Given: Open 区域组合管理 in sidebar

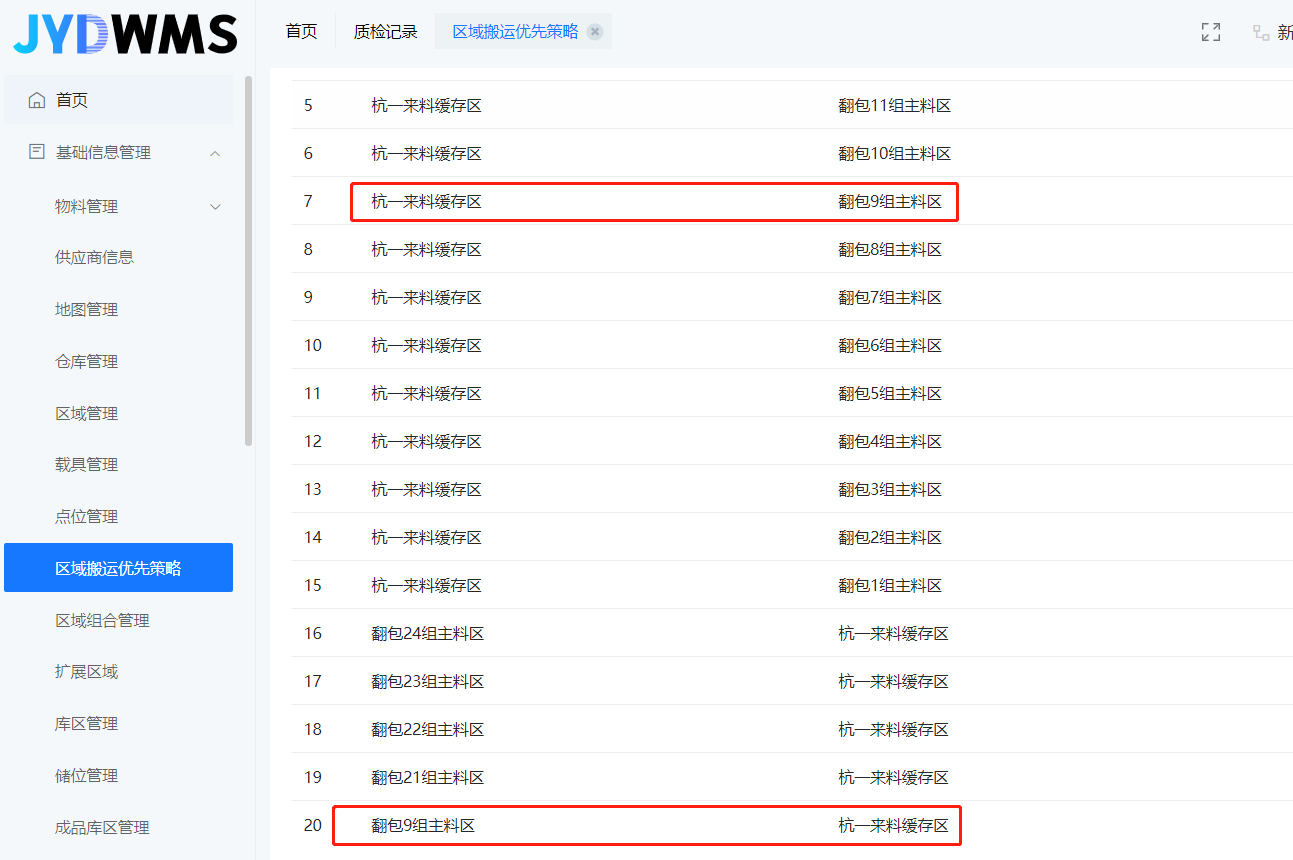Looking at the screenshot, I should (103, 620).
